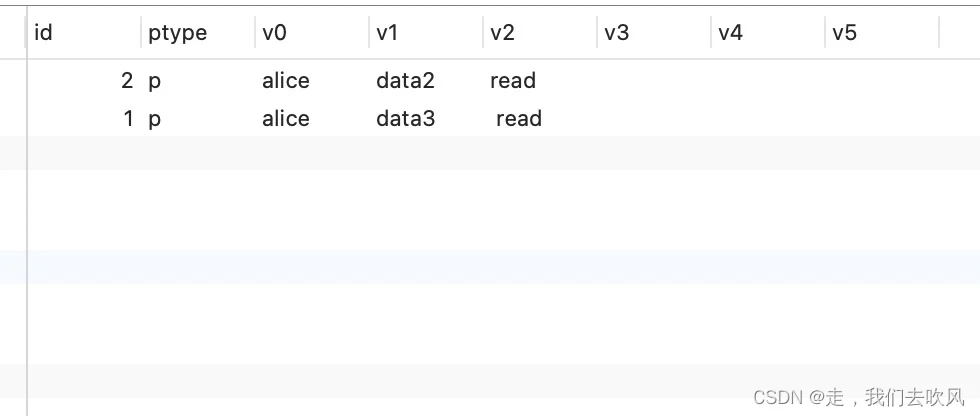
Task: Select the id cell showing 2
Action: [84, 81]
